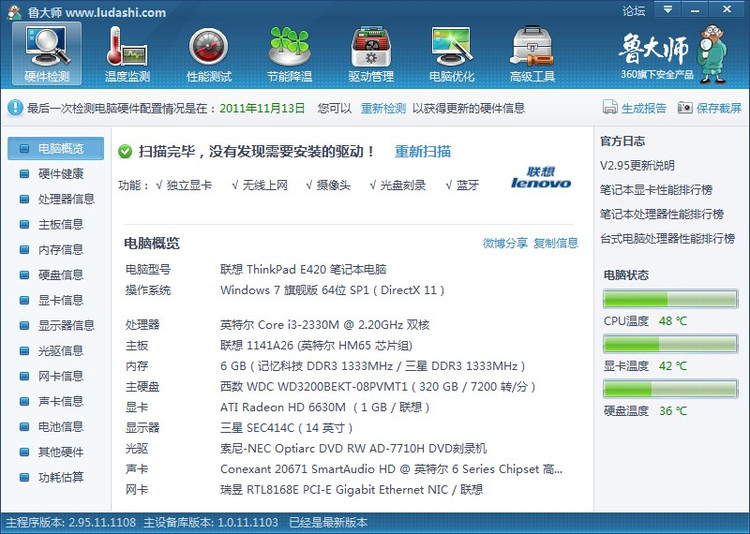Click the 保存截屏 camera icon
The height and width of the screenshot is (534, 750).
[685, 108]
